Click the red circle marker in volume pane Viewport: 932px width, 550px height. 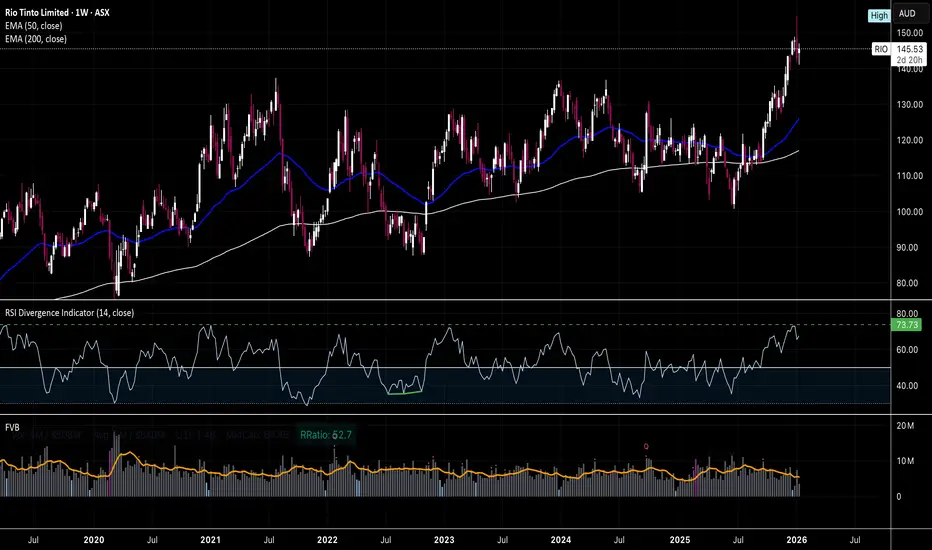[647, 446]
